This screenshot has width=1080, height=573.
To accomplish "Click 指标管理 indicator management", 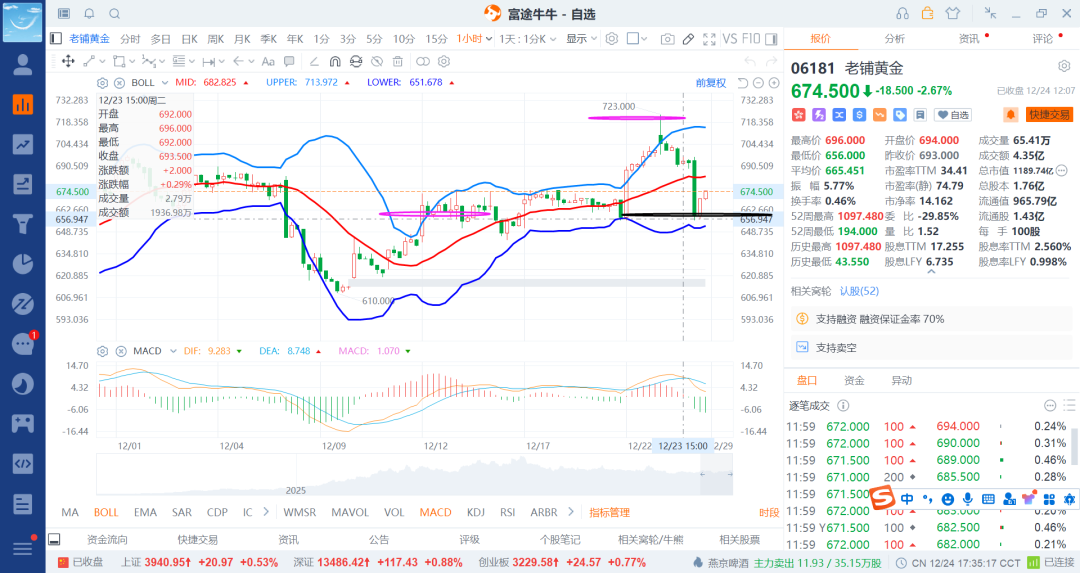I will [x=609, y=512].
